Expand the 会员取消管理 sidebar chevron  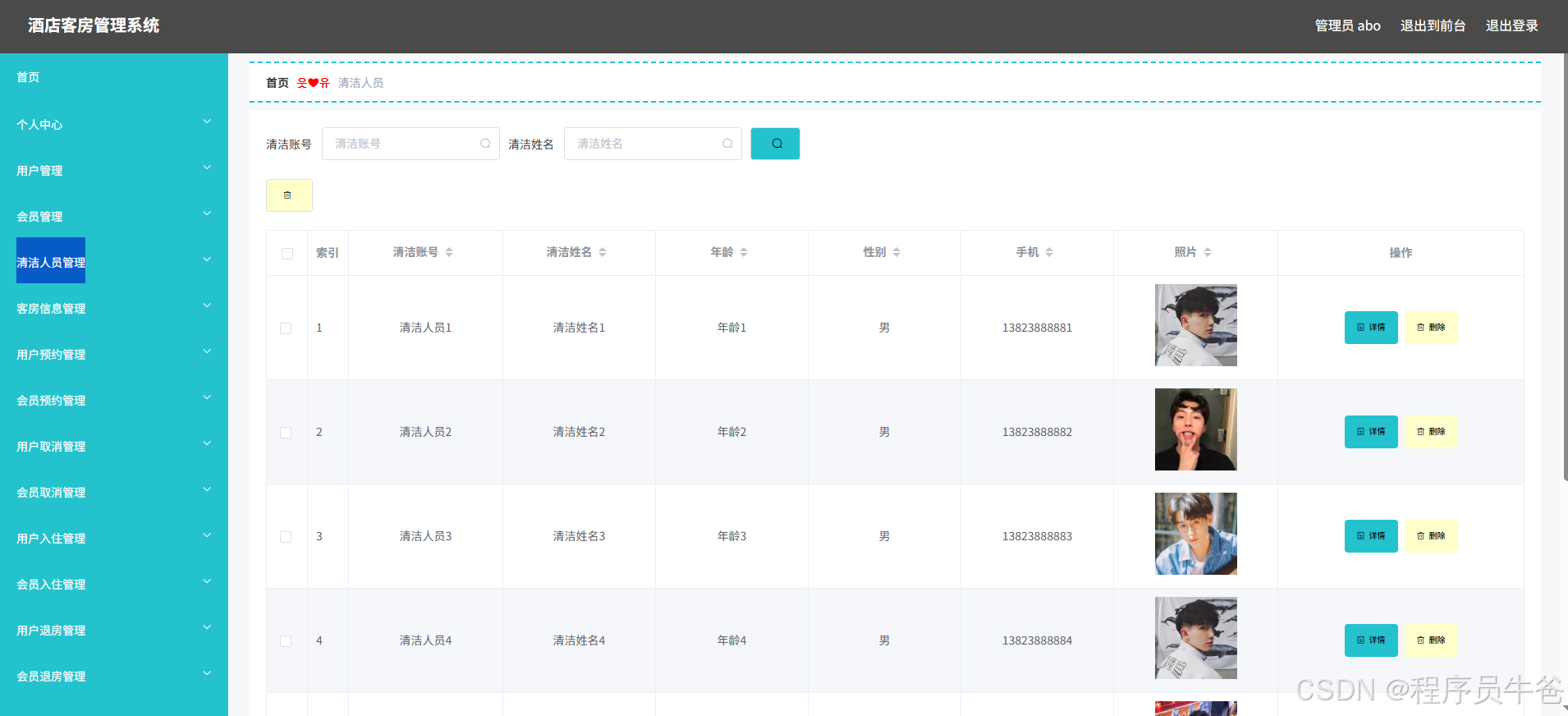pos(207,489)
